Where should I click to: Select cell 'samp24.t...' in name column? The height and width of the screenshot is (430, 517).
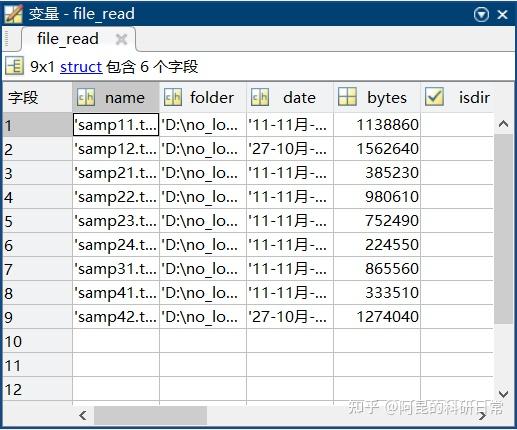[x=116, y=245]
